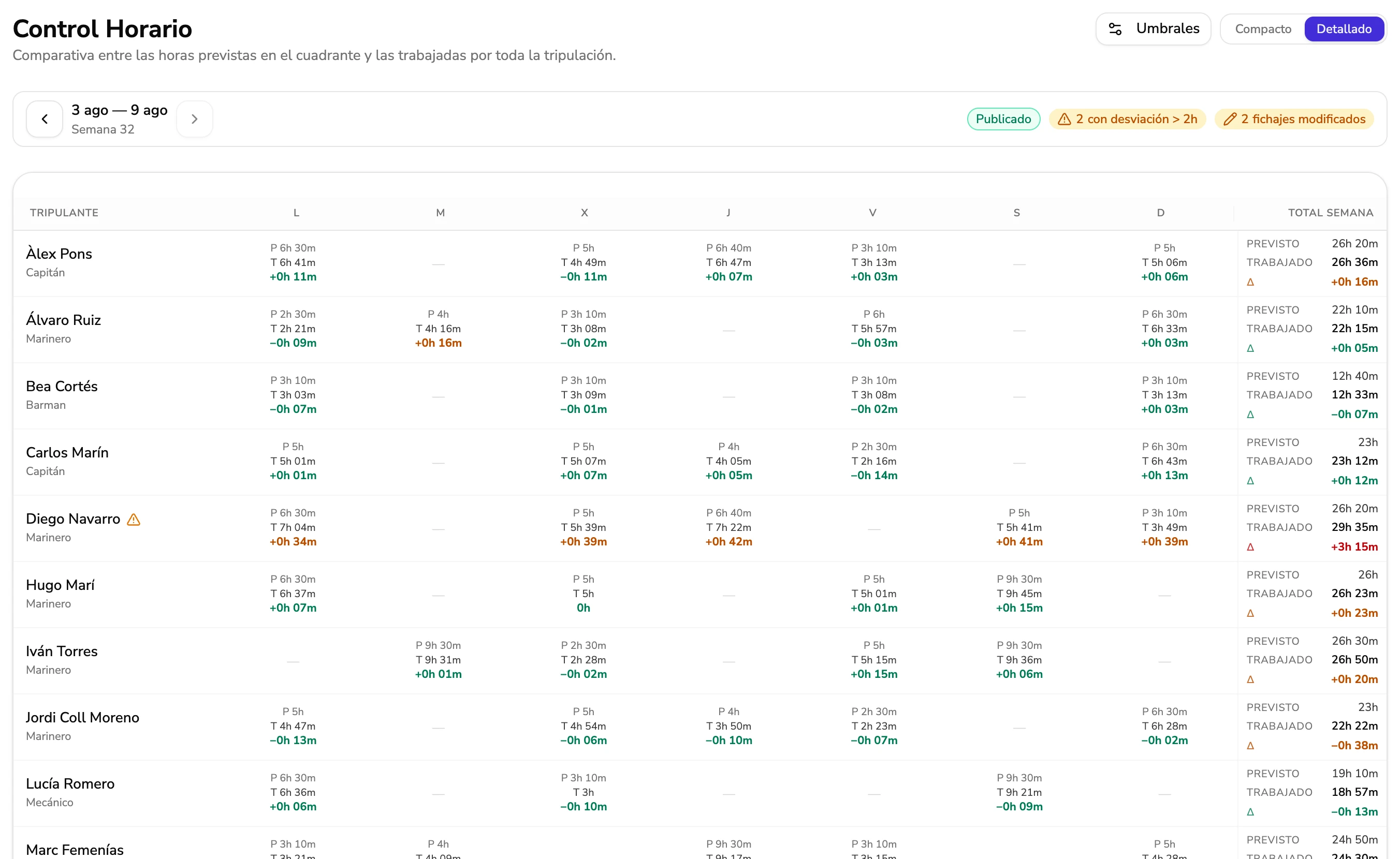The width and height of the screenshot is (1400, 859).
Task: Click the delta icon in Carlos Marín total
Action: point(1250,481)
